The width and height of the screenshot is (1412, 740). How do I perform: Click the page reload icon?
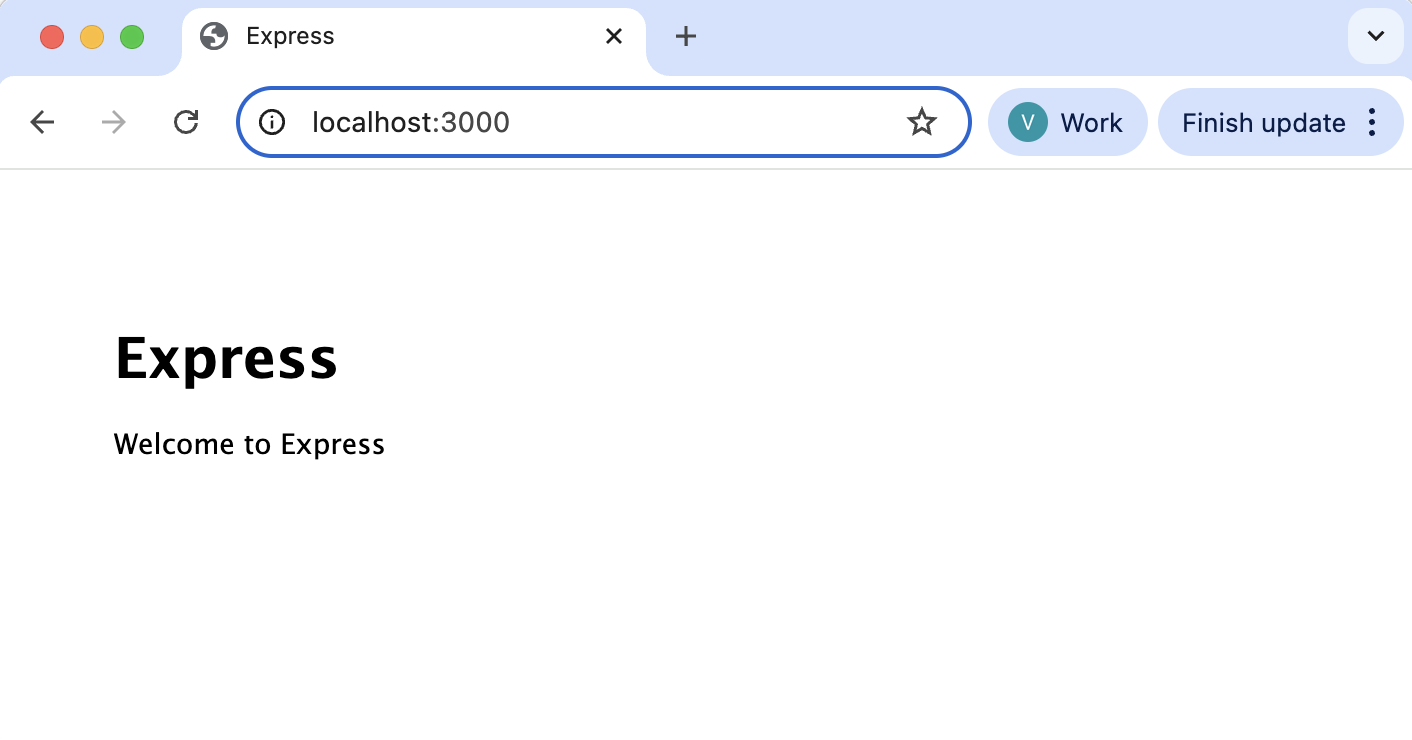(186, 122)
